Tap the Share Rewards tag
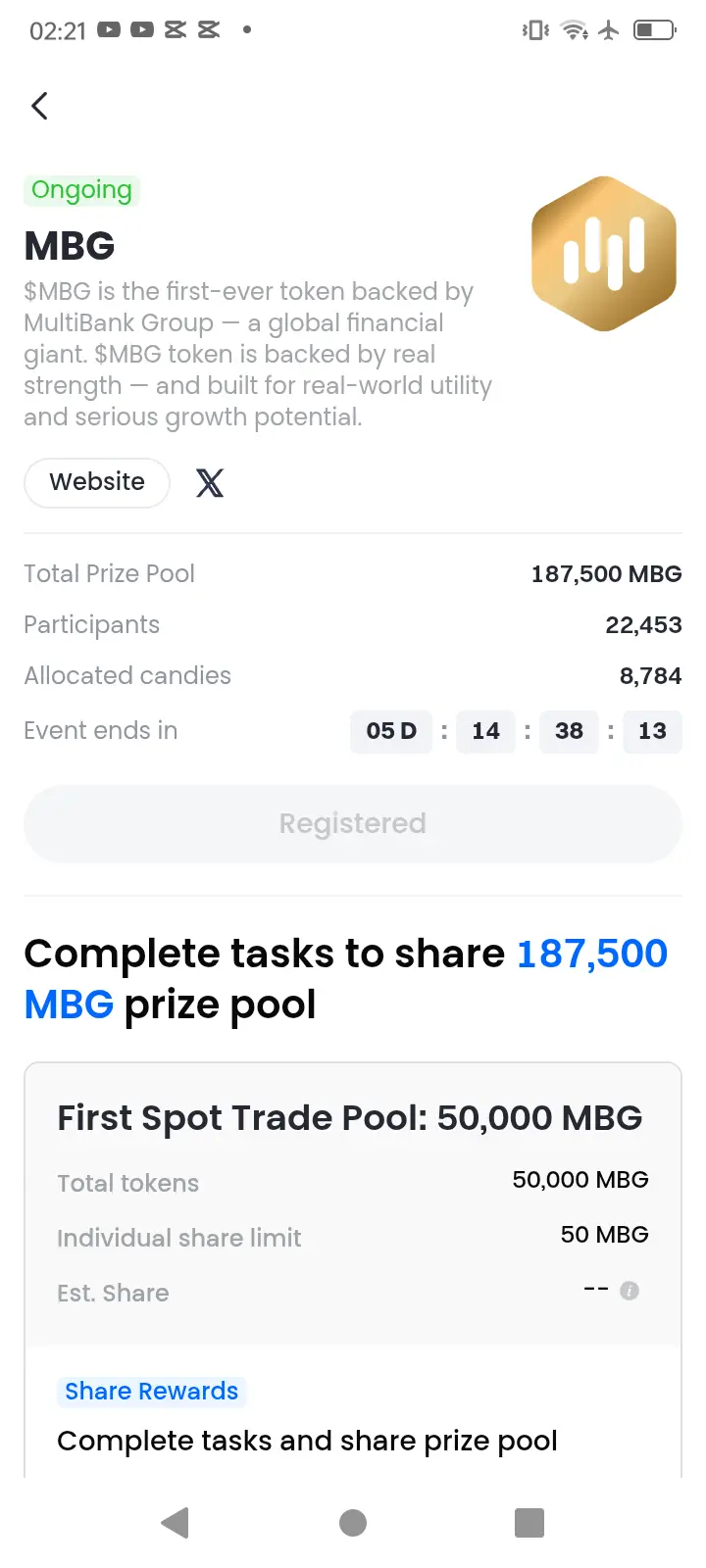Image resolution: width=706 pixels, height=1568 pixels. pos(151,1392)
